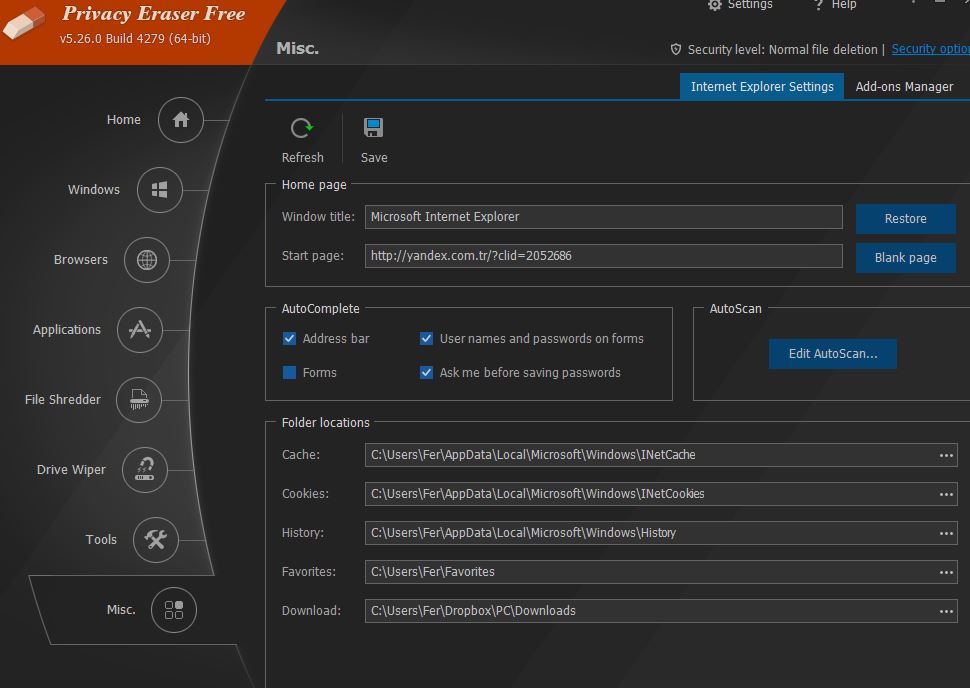
Task: Click the Blank page button
Action: [906, 257]
